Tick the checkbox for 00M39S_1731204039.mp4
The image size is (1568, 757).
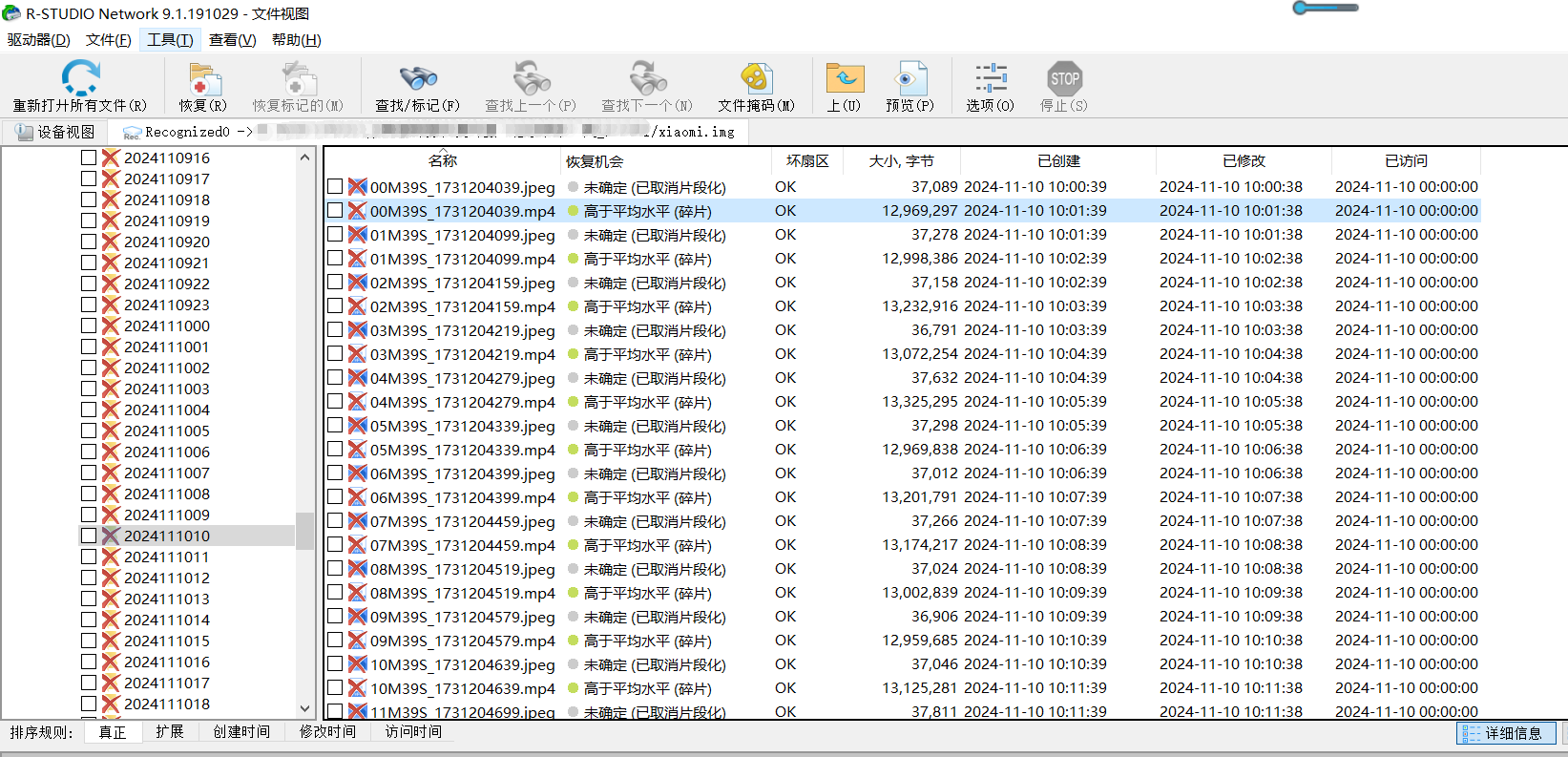pos(335,211)
